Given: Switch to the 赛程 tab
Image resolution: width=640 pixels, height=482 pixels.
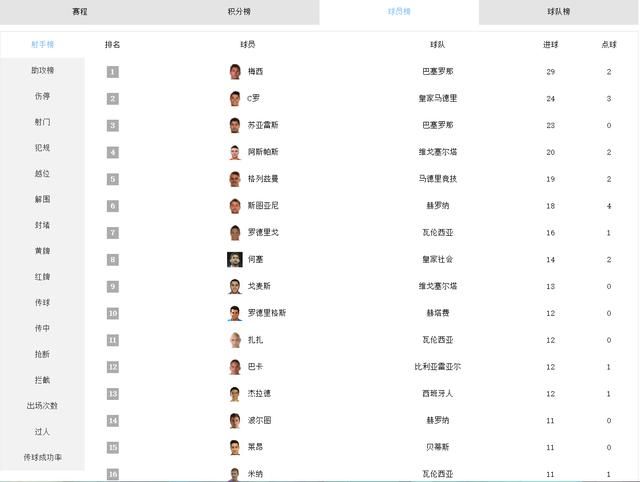Looking at the screenshot, I should pyautogui.click(x=80, y=12).
